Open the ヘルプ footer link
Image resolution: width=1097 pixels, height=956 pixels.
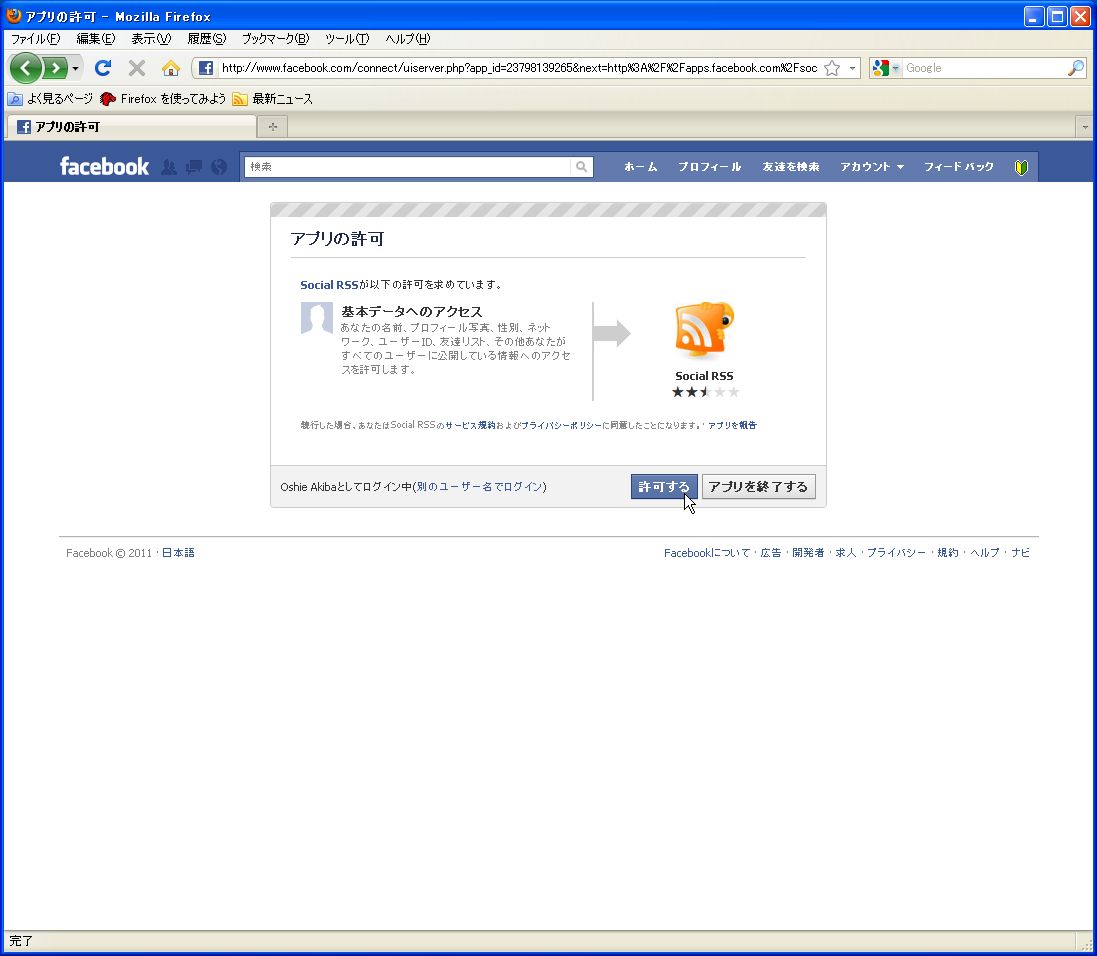pyautogui.click(x=985, y=553)
